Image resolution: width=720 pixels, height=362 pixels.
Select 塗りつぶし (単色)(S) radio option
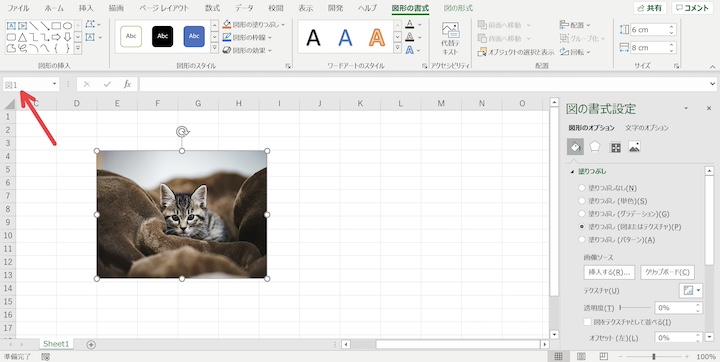pos(582,201)
